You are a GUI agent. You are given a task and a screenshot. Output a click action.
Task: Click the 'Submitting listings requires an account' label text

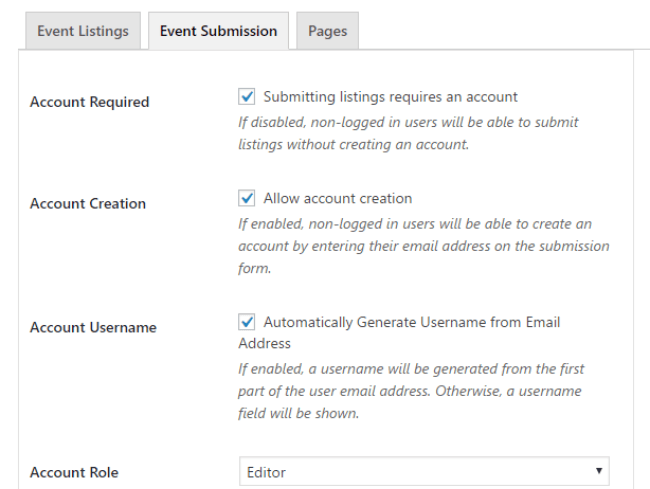pos(390,97)
